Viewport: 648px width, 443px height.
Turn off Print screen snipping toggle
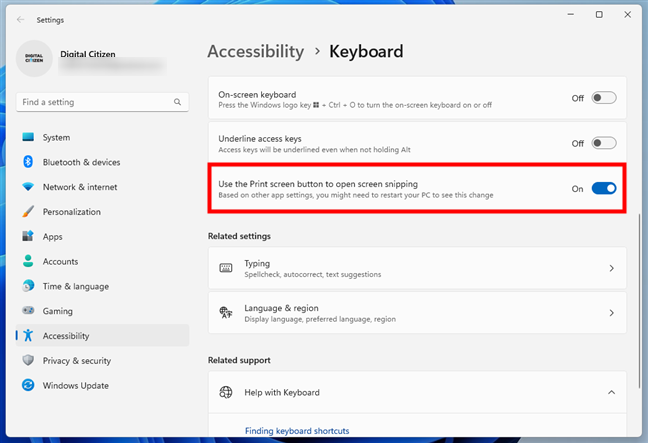coord(604,188)
